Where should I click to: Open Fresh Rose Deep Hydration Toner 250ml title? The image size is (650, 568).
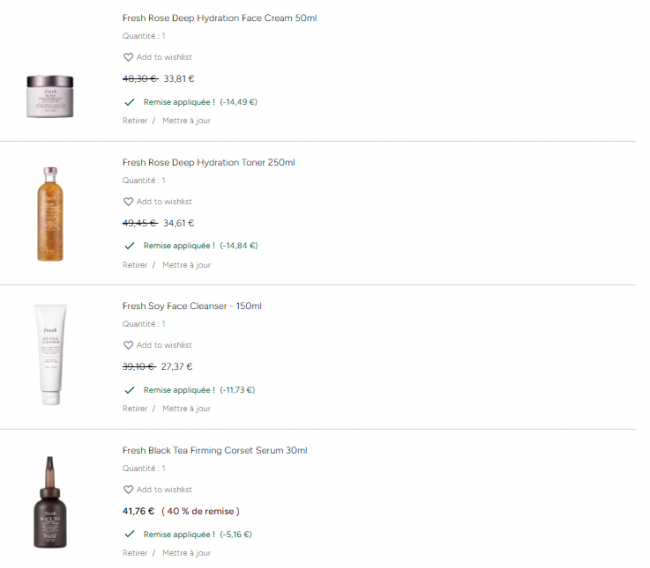click(x=208, y=163)
